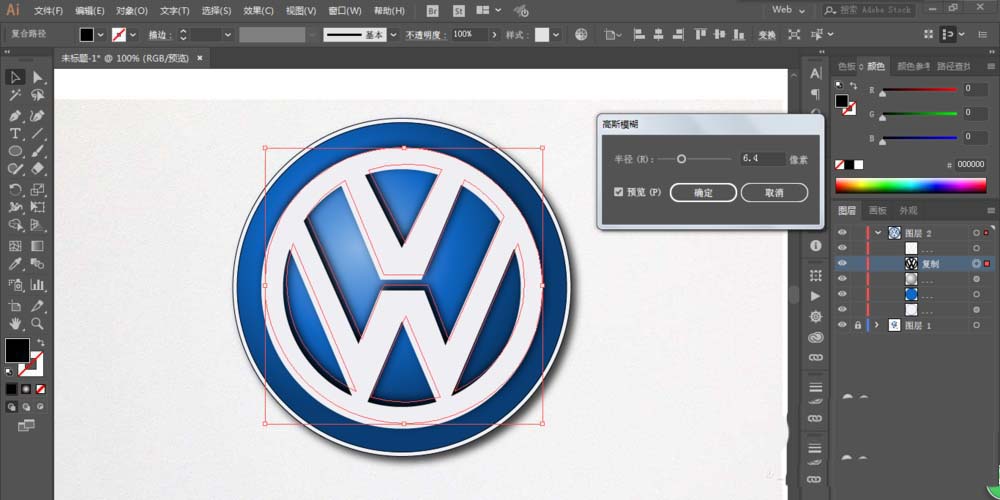Viewport: 1000px width, 500px height.
Task: Select the Type tool in the toolbox
Action: [x=15, y=133]
